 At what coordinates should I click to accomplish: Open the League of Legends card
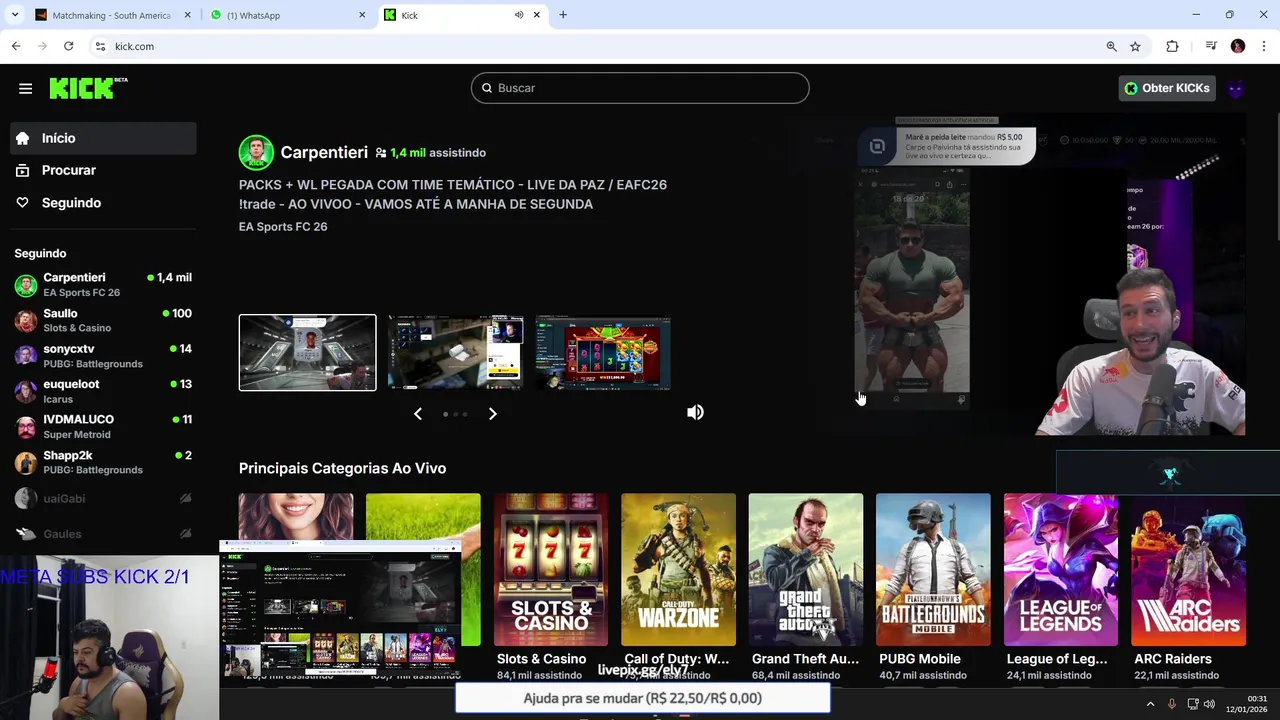click(1061, 570)
